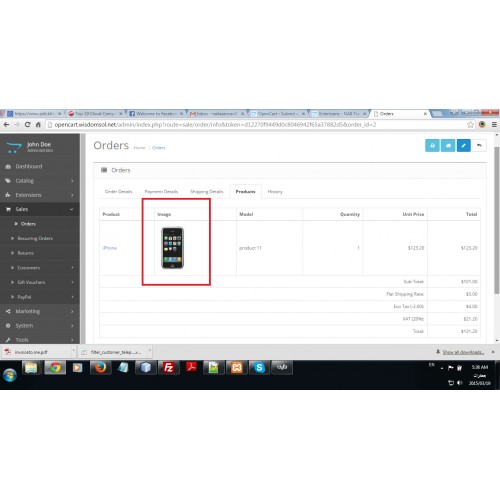The height and width of the screenshot is (500, 500).
Task: Click the Flat Shipping Rate row label
Action: [405, 294]
